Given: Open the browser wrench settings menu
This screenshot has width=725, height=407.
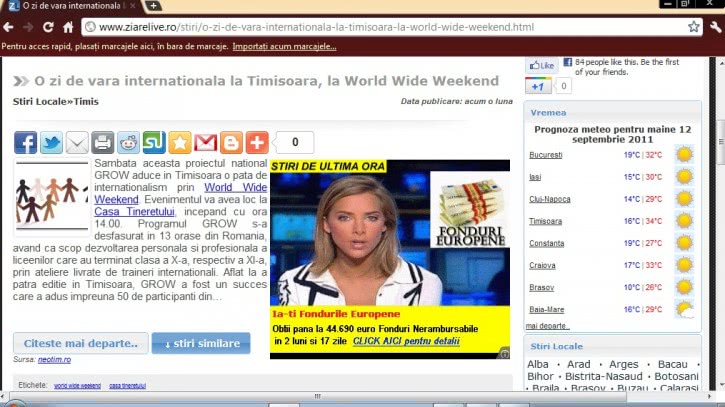Looking at the screenshot, I should 714,26.
